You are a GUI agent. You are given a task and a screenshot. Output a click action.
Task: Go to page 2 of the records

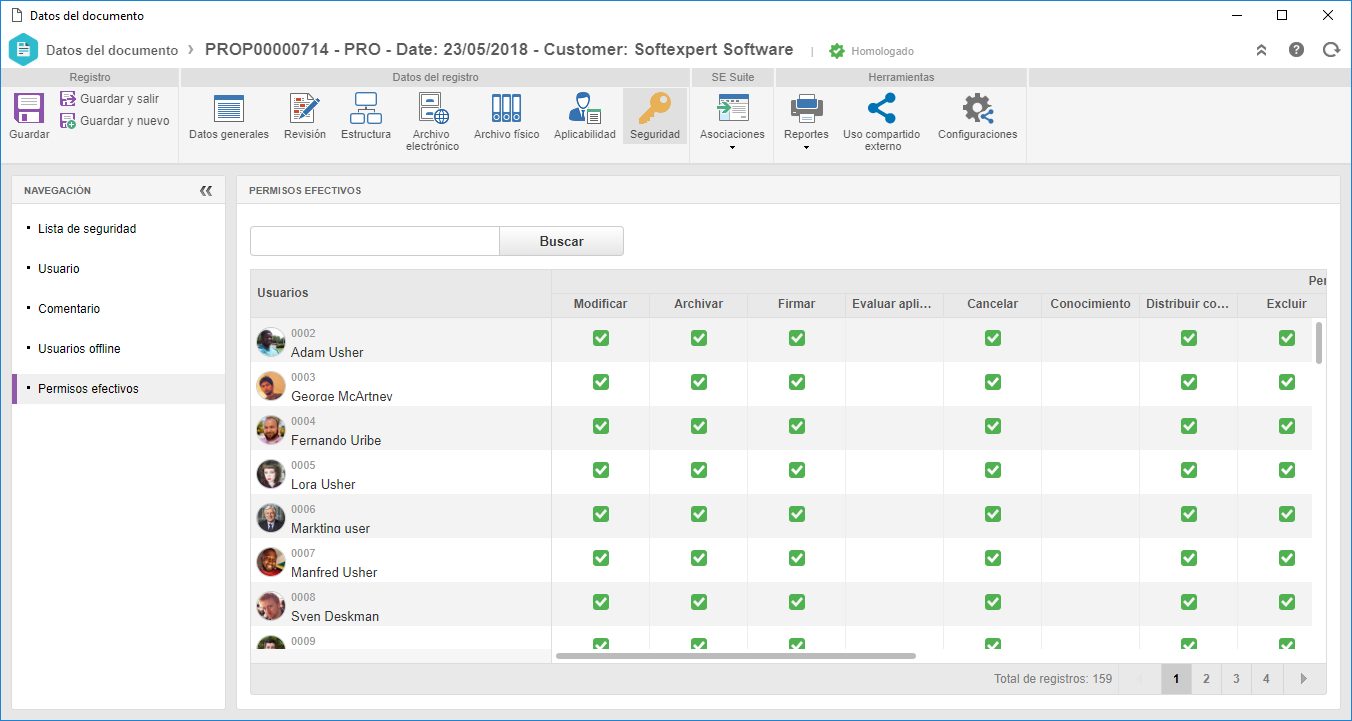pos(1206,679)
